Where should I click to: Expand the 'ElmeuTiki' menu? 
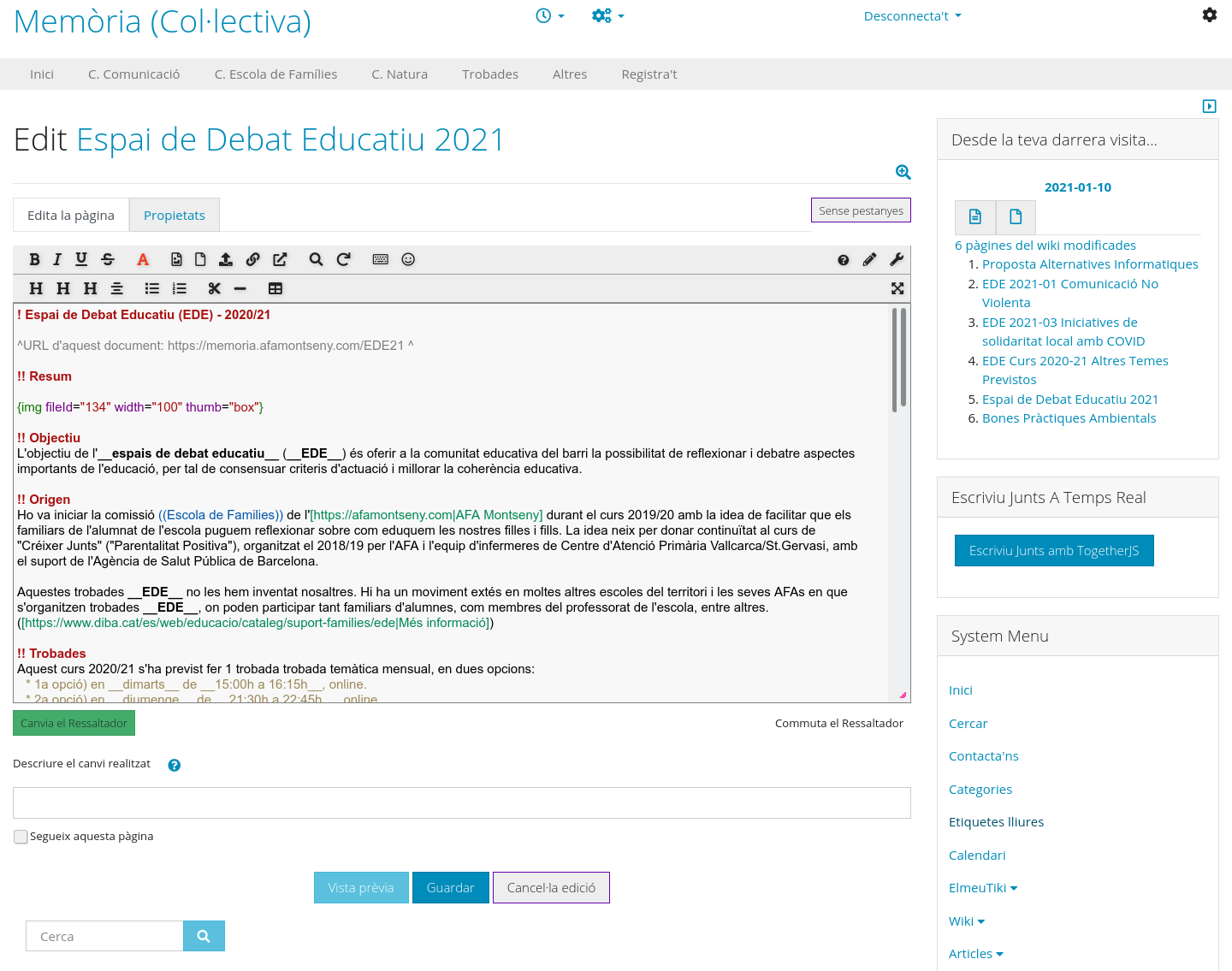tap(982, 888)
